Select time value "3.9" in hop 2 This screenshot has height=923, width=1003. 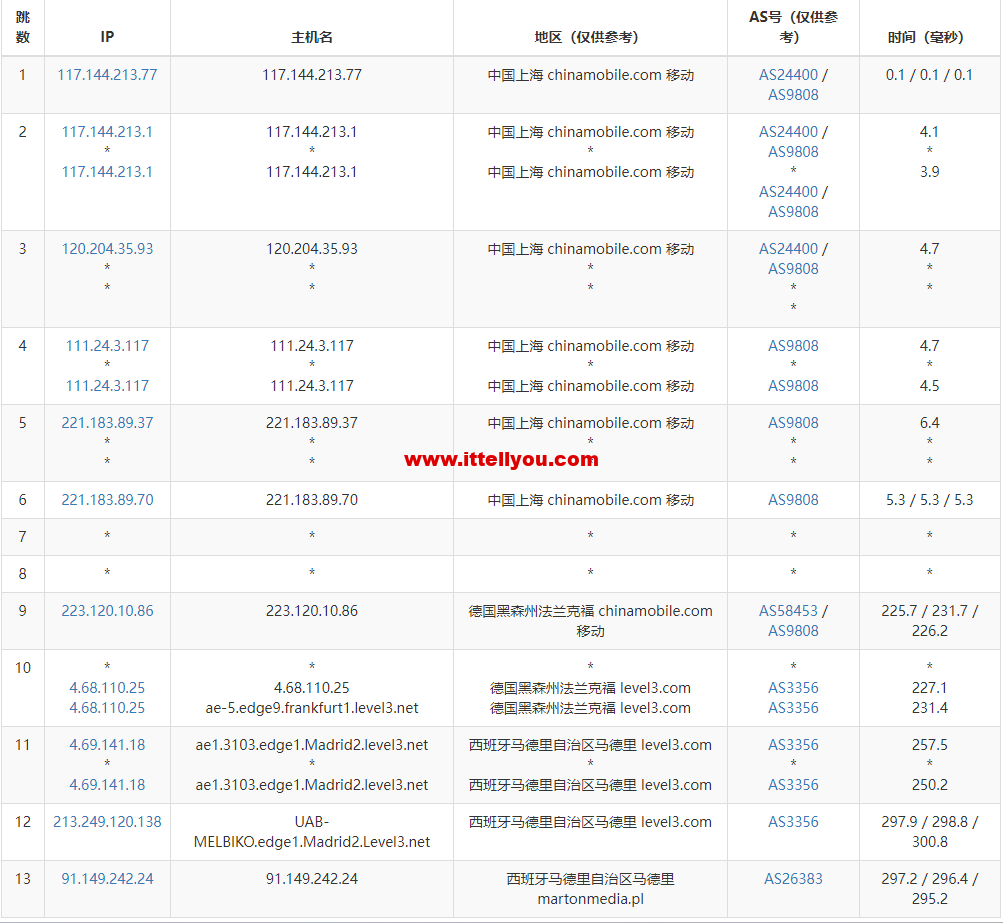point(929,172)
